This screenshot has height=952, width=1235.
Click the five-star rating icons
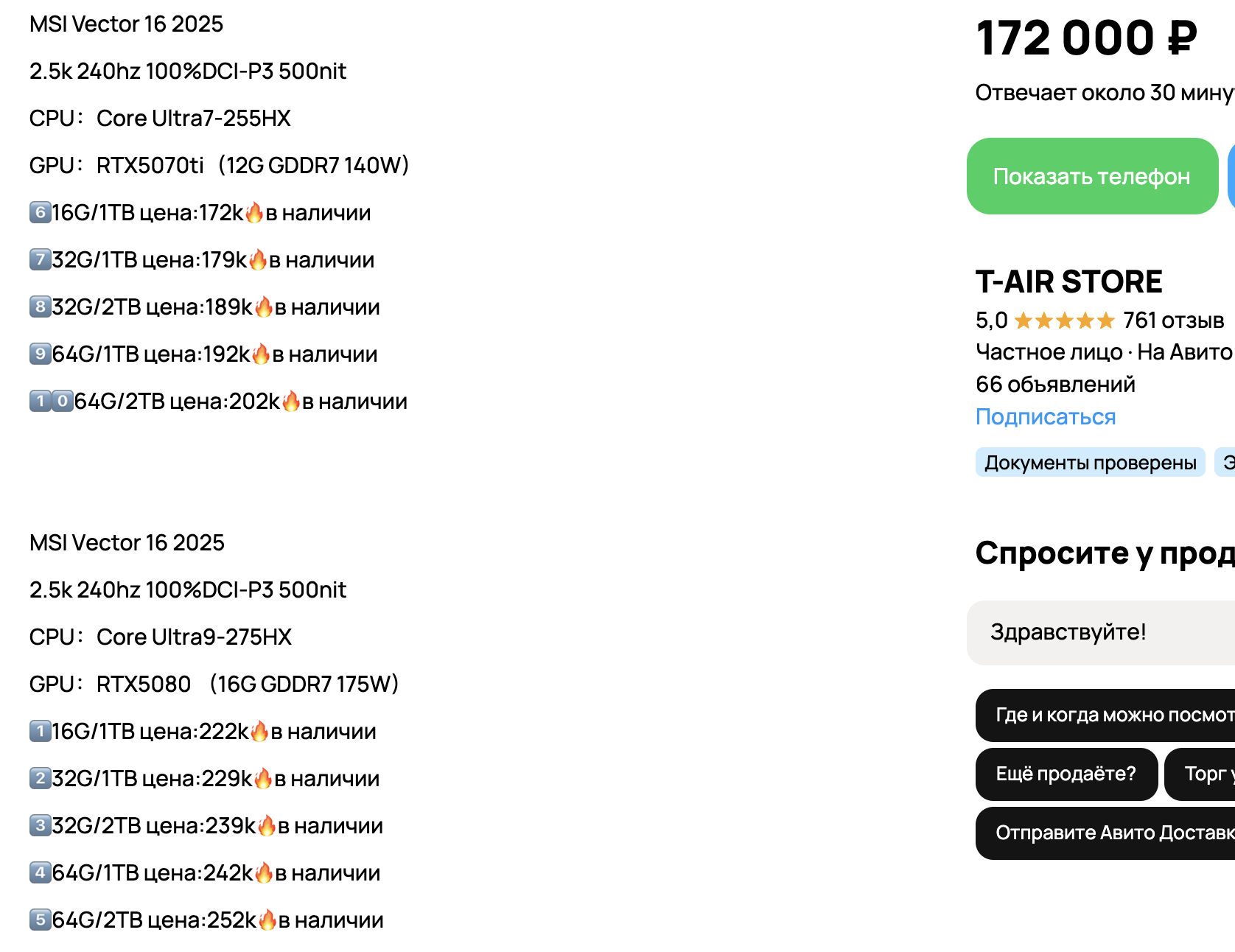[1064, 321]
